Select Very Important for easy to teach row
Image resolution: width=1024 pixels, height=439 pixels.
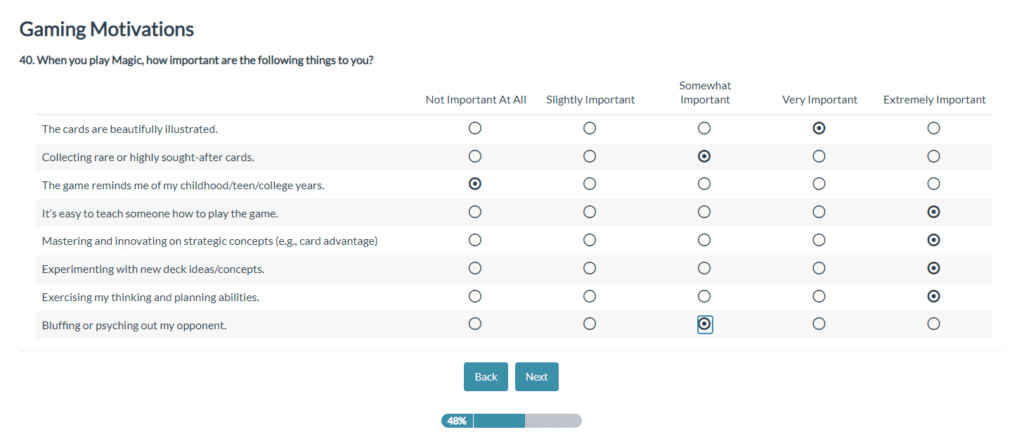tap(819, 212)
